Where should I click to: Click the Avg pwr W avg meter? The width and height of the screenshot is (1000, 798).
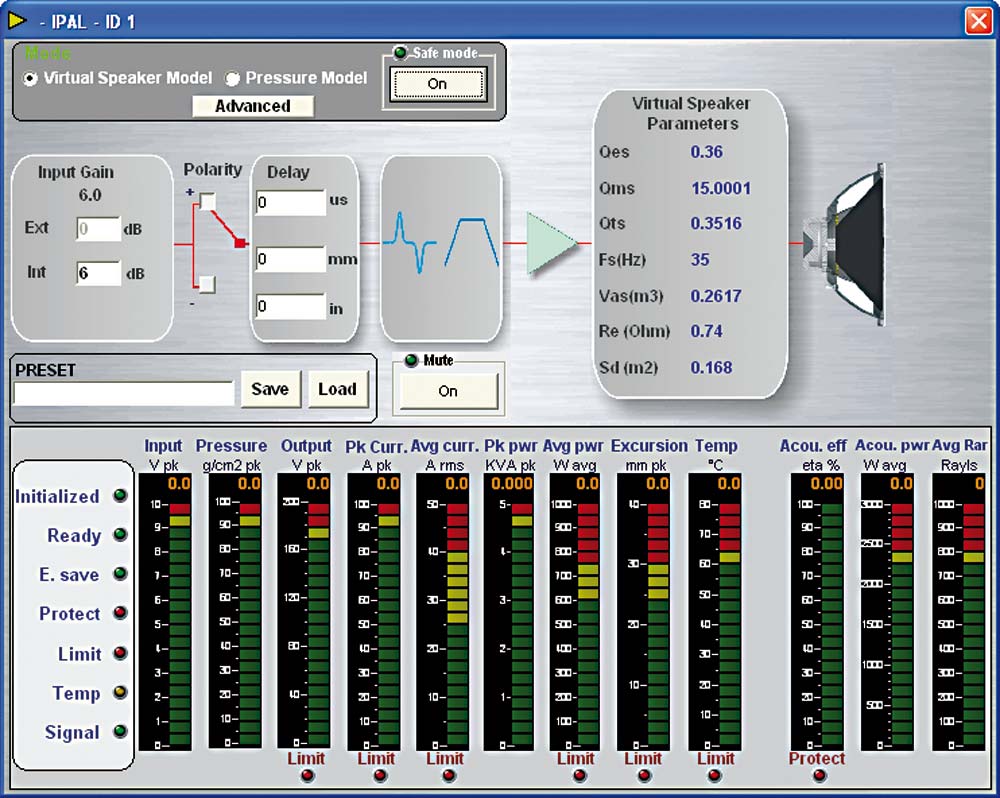(x=575, y=611)
